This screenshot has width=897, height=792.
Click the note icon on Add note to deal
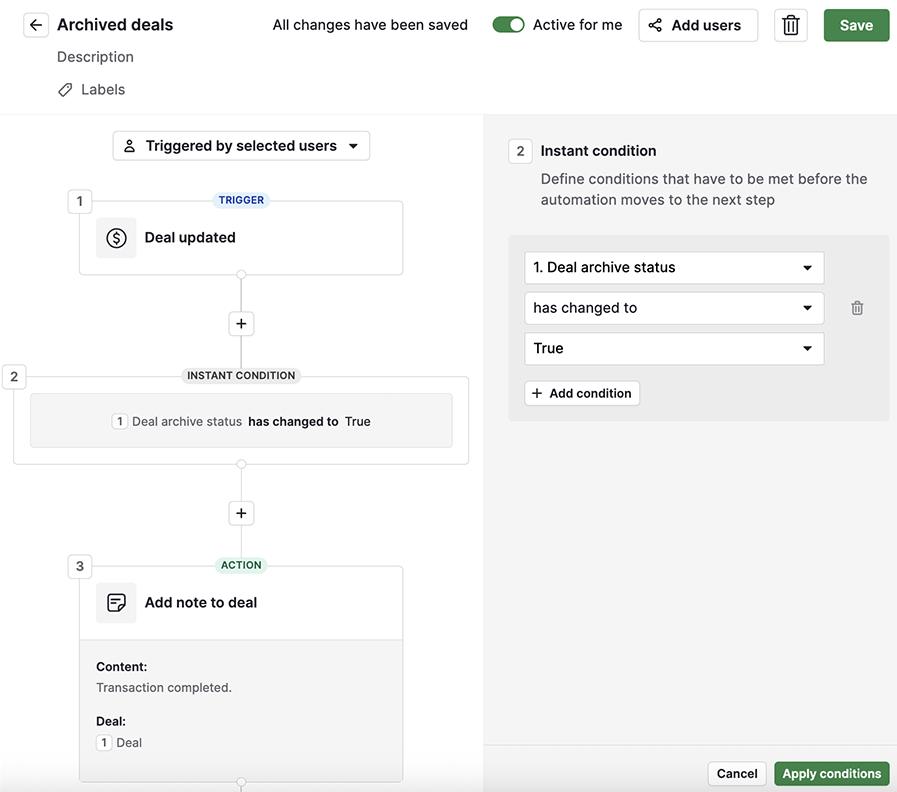(116, 602)
